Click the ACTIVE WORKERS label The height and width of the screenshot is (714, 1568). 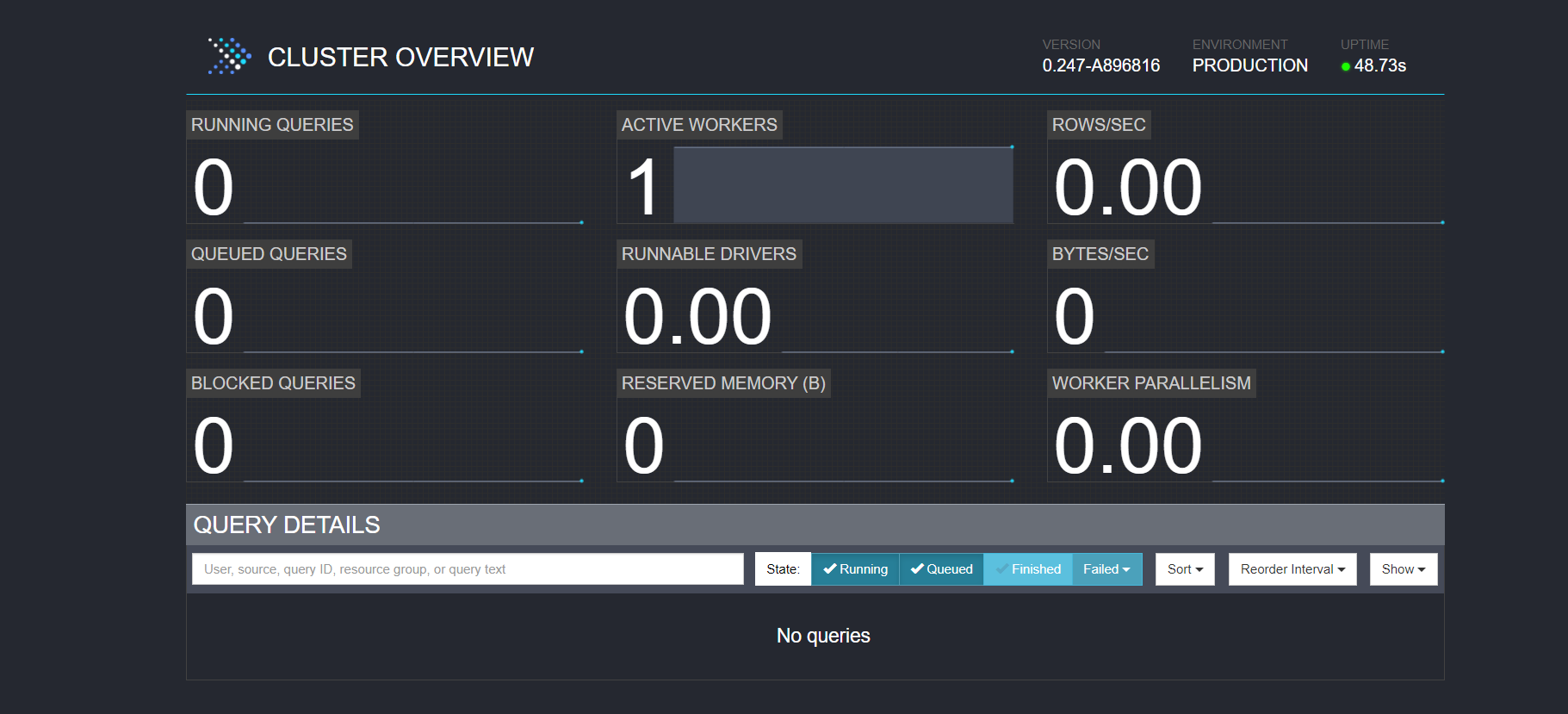click(699, 125)
